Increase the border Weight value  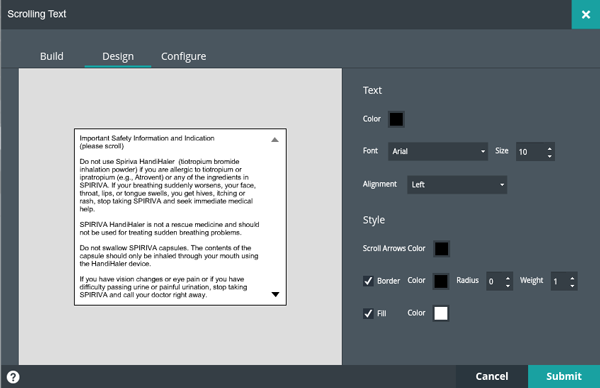(x=572, y=278)
